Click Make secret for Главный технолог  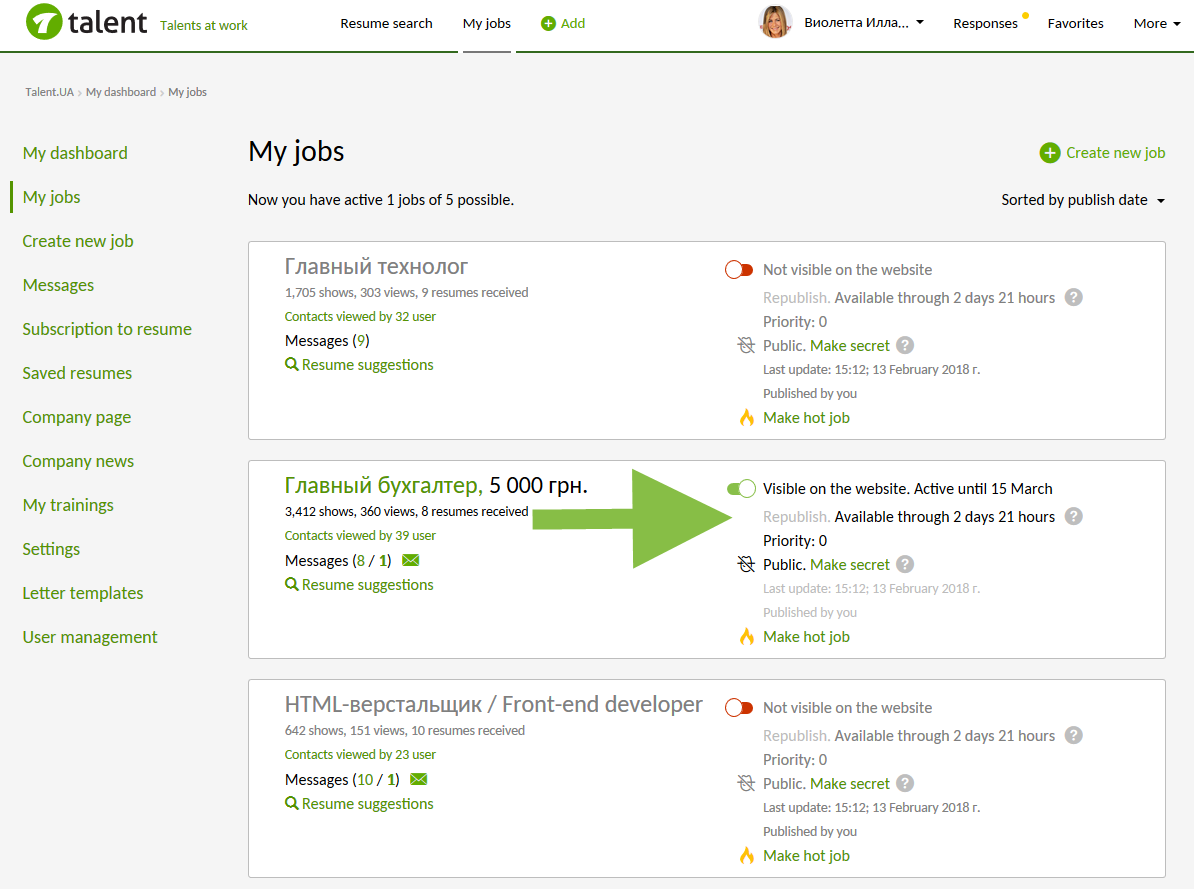[x=850, y=346]
